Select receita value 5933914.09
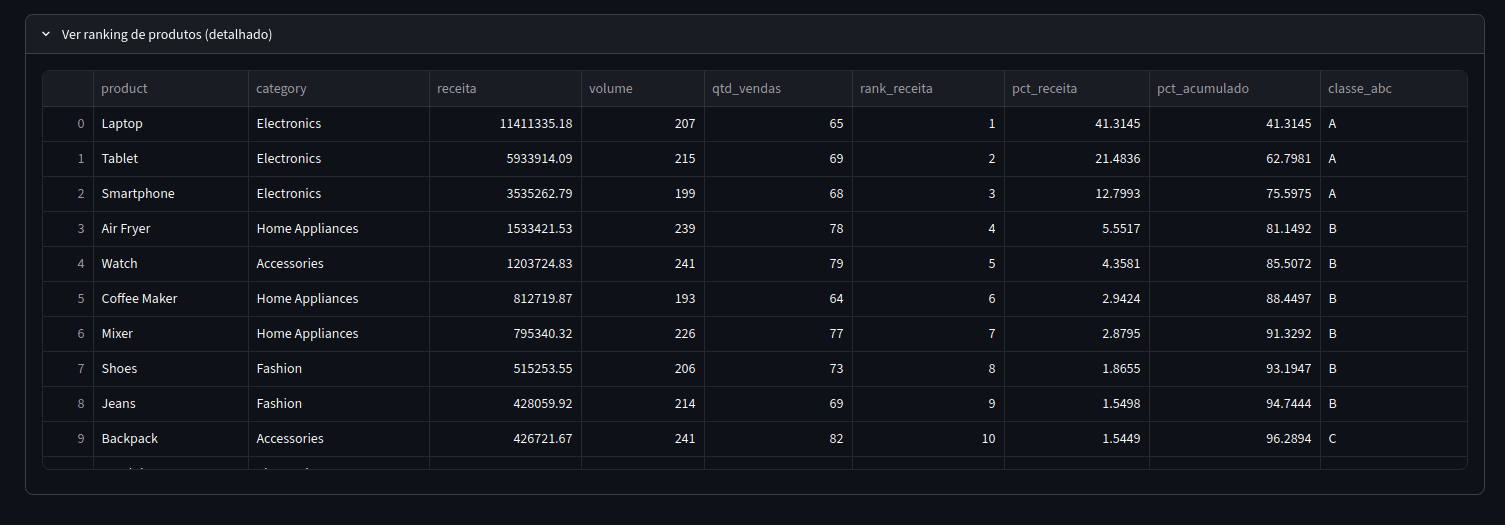Viewport: 1505px width, 525px height. coord(505,159)
